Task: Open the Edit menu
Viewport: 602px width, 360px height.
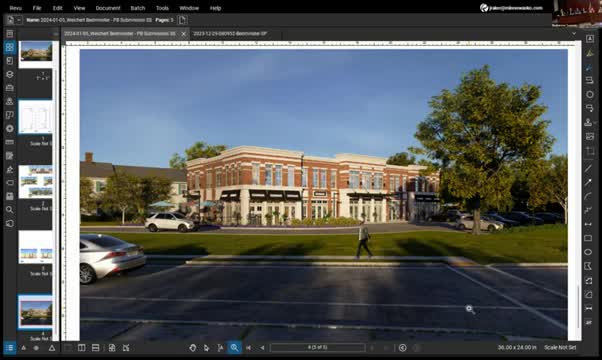Action: click(x=57, y=8)
